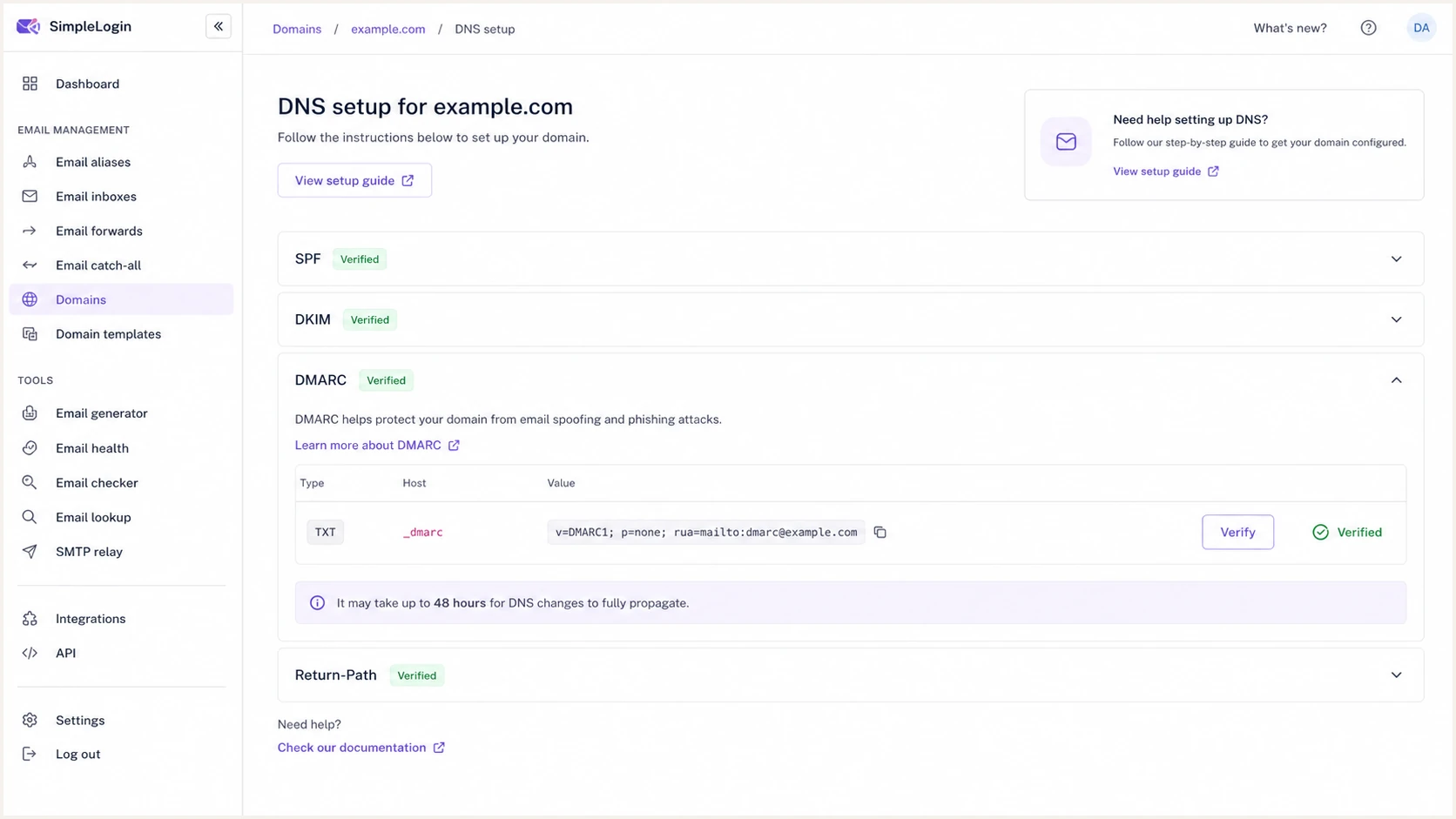Open Settings from the sidebar
The width and height of the screenshot is (1456, 819).
tap(121, 720)
